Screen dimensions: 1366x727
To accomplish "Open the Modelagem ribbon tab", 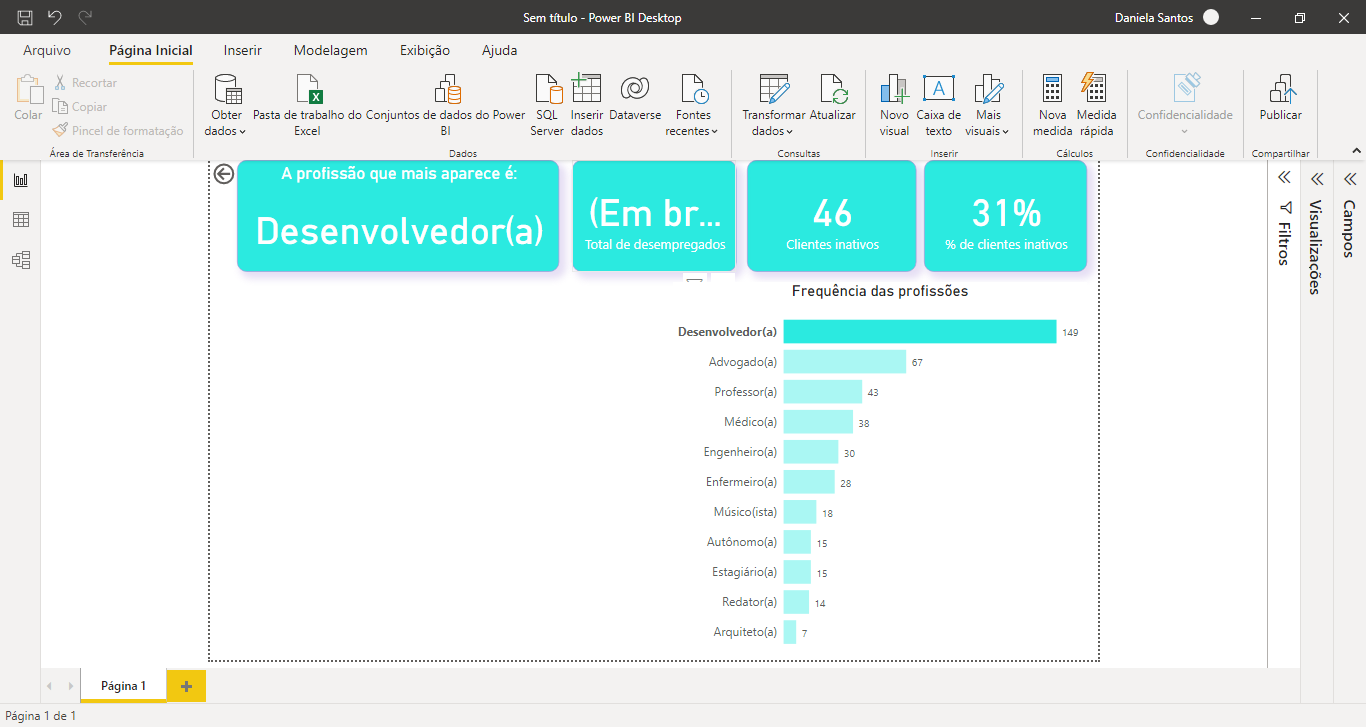I will [x=330, y=50].
